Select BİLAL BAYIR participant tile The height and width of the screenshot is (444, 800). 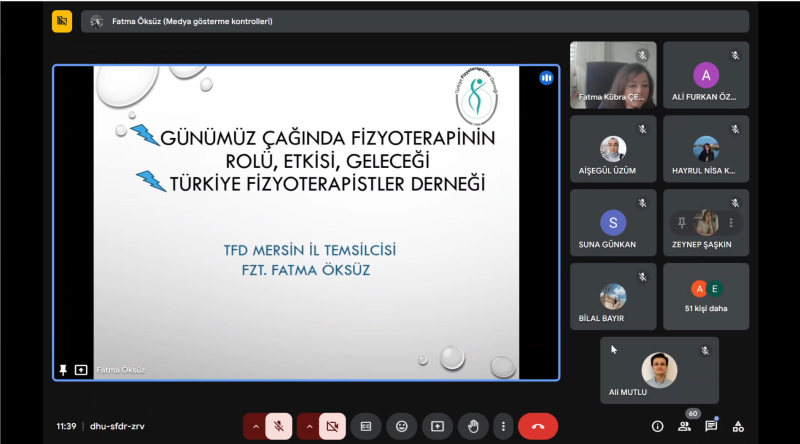tap(613, 297)
